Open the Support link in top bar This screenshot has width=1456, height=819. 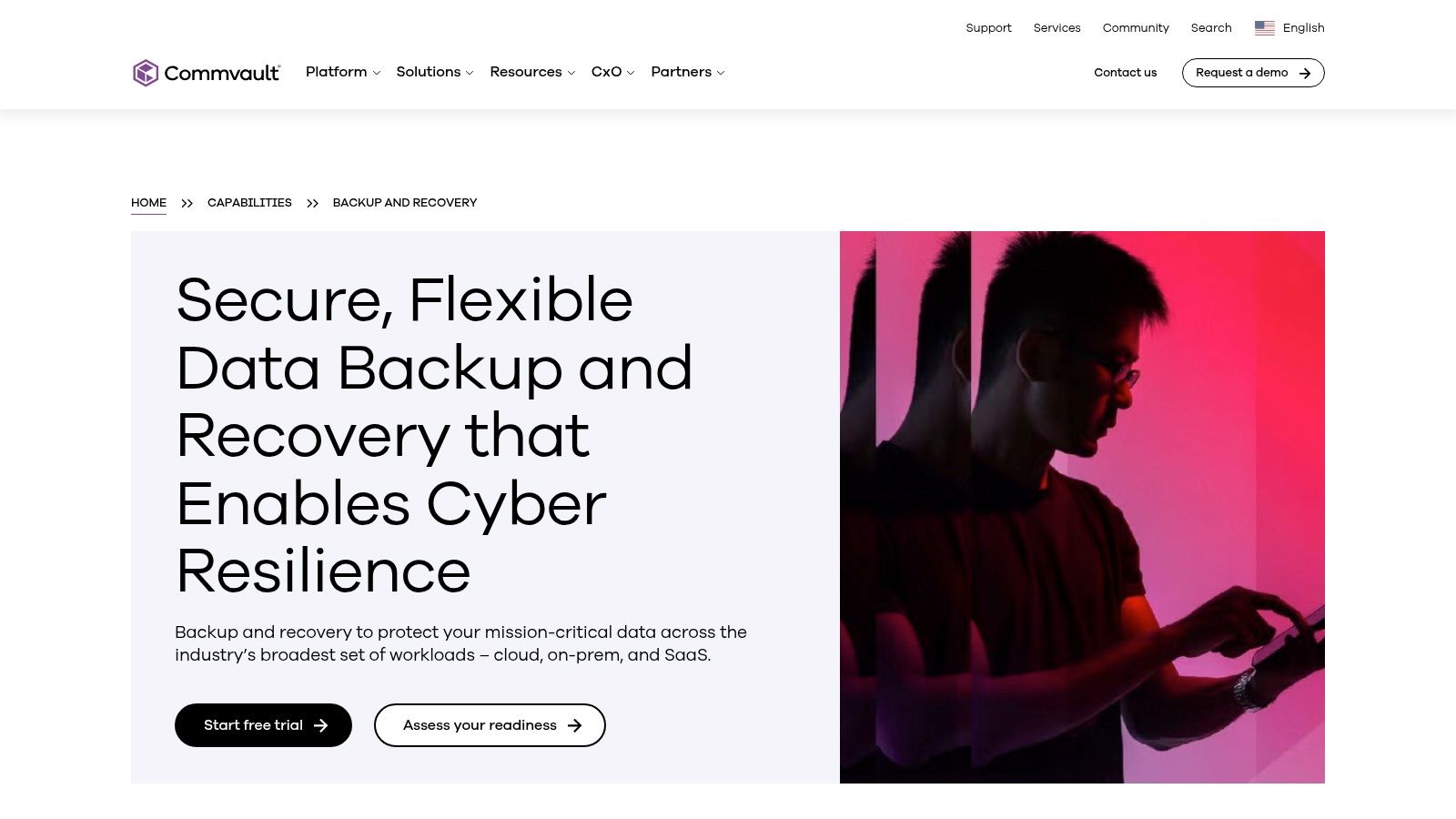click(988, 28)
